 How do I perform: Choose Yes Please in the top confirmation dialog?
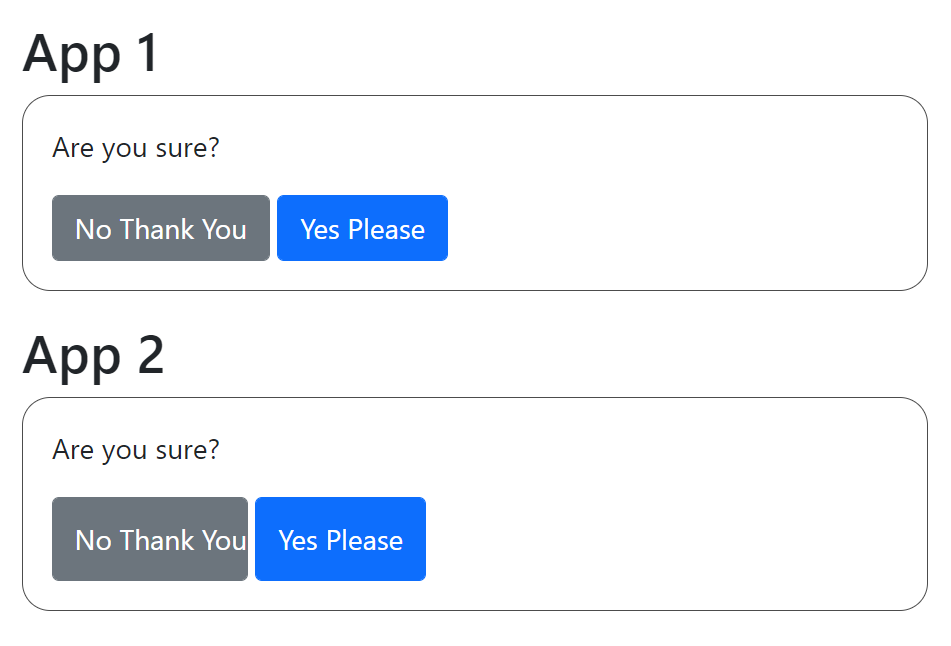point(362,228)
